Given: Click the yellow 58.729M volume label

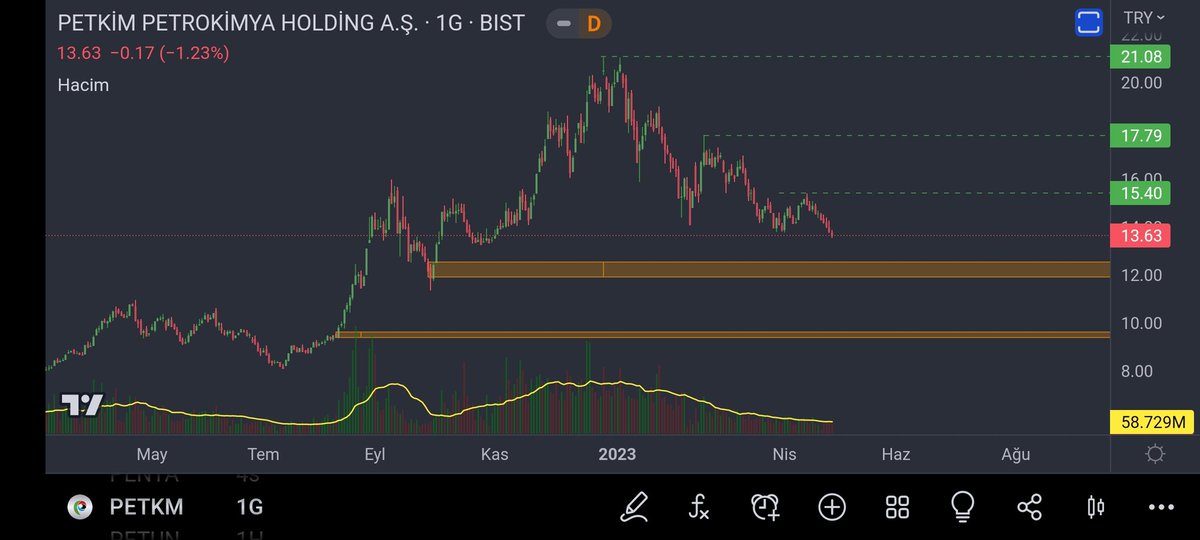Looking at the screenshot, I should pyautogui.click(x=1153, y=422).
